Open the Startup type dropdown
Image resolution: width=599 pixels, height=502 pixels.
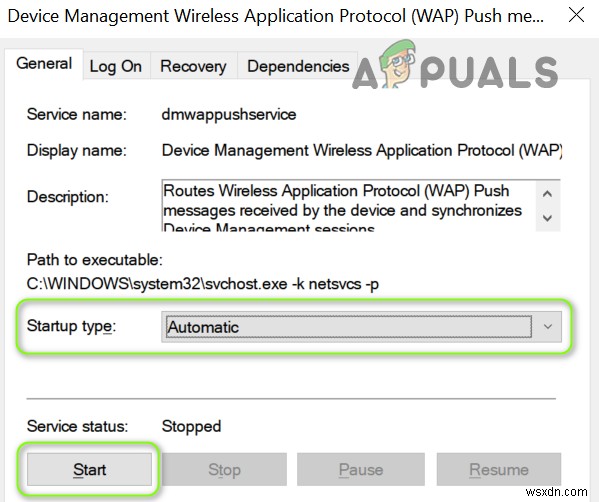pos(361,327)
